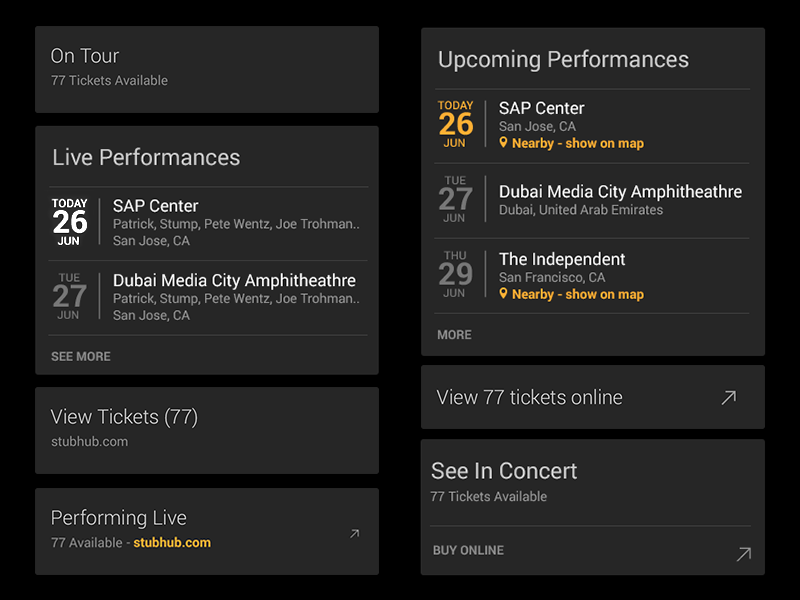Click arrow icon beside View 77 tickets online
The width and height of the screenshot is (800, 600).
click(x=728, y=398)
